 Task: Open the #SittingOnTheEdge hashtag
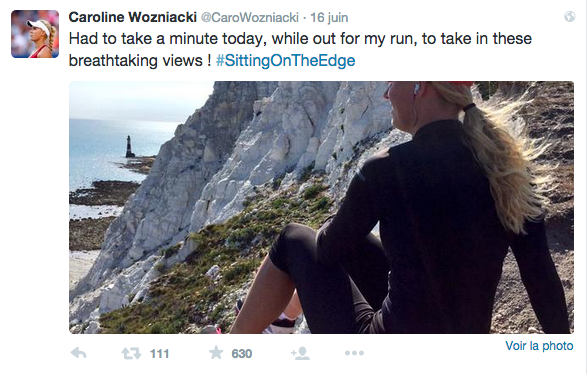[286, 60]
